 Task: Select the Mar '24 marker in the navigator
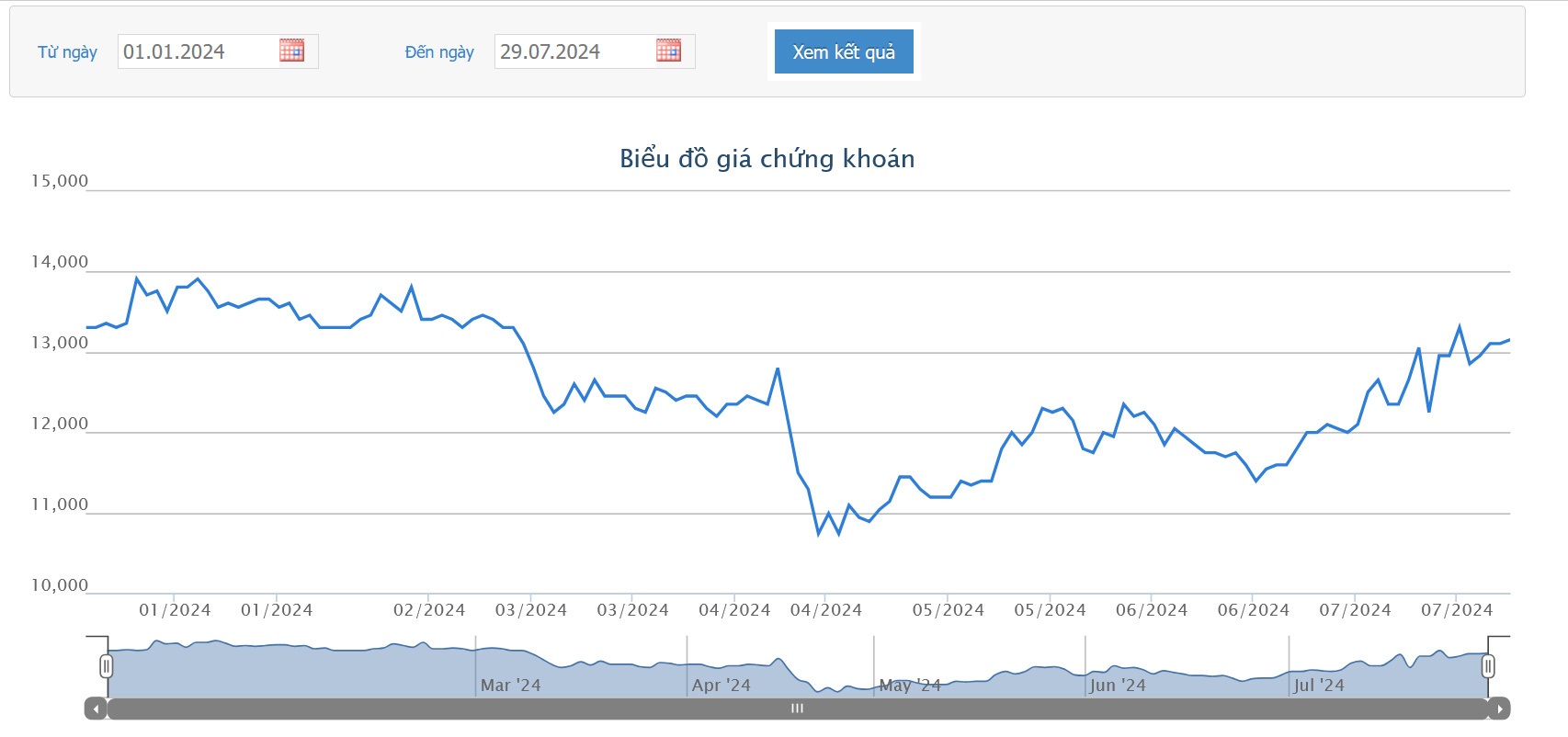point(510,686)
